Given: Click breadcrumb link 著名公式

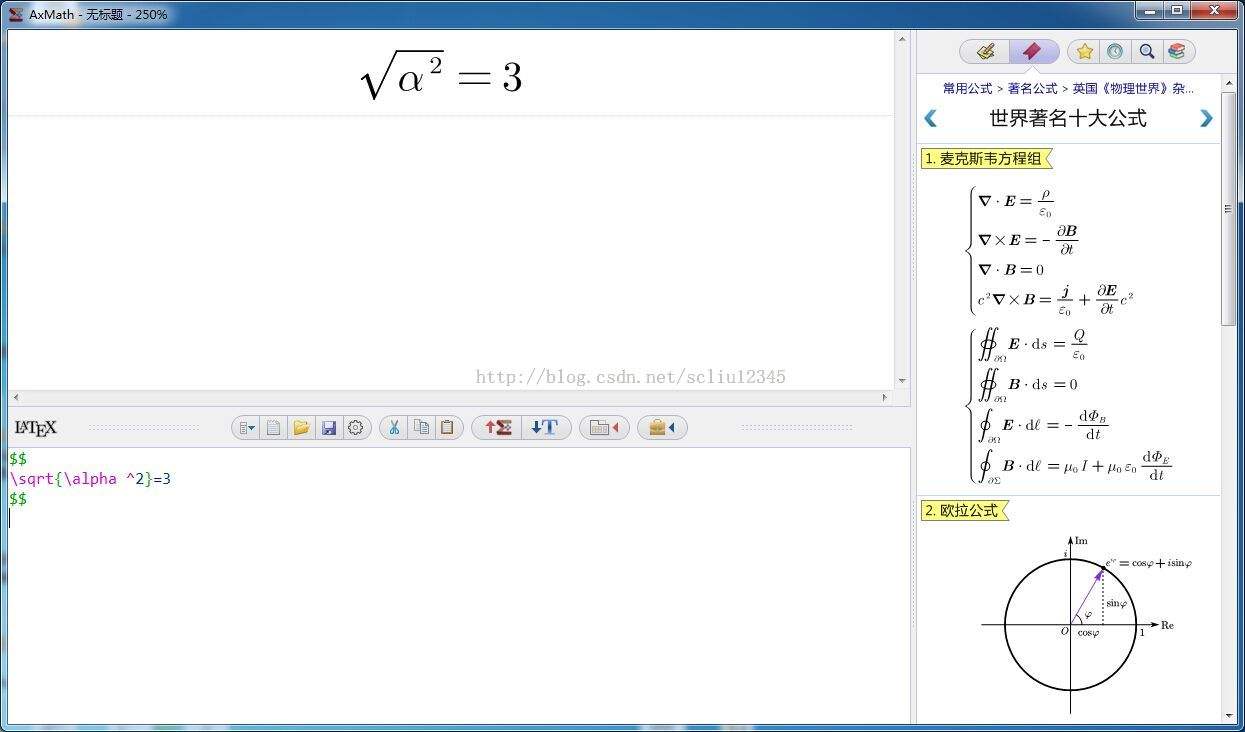Looking at the screenshot, I should [x=1032, y=89].
